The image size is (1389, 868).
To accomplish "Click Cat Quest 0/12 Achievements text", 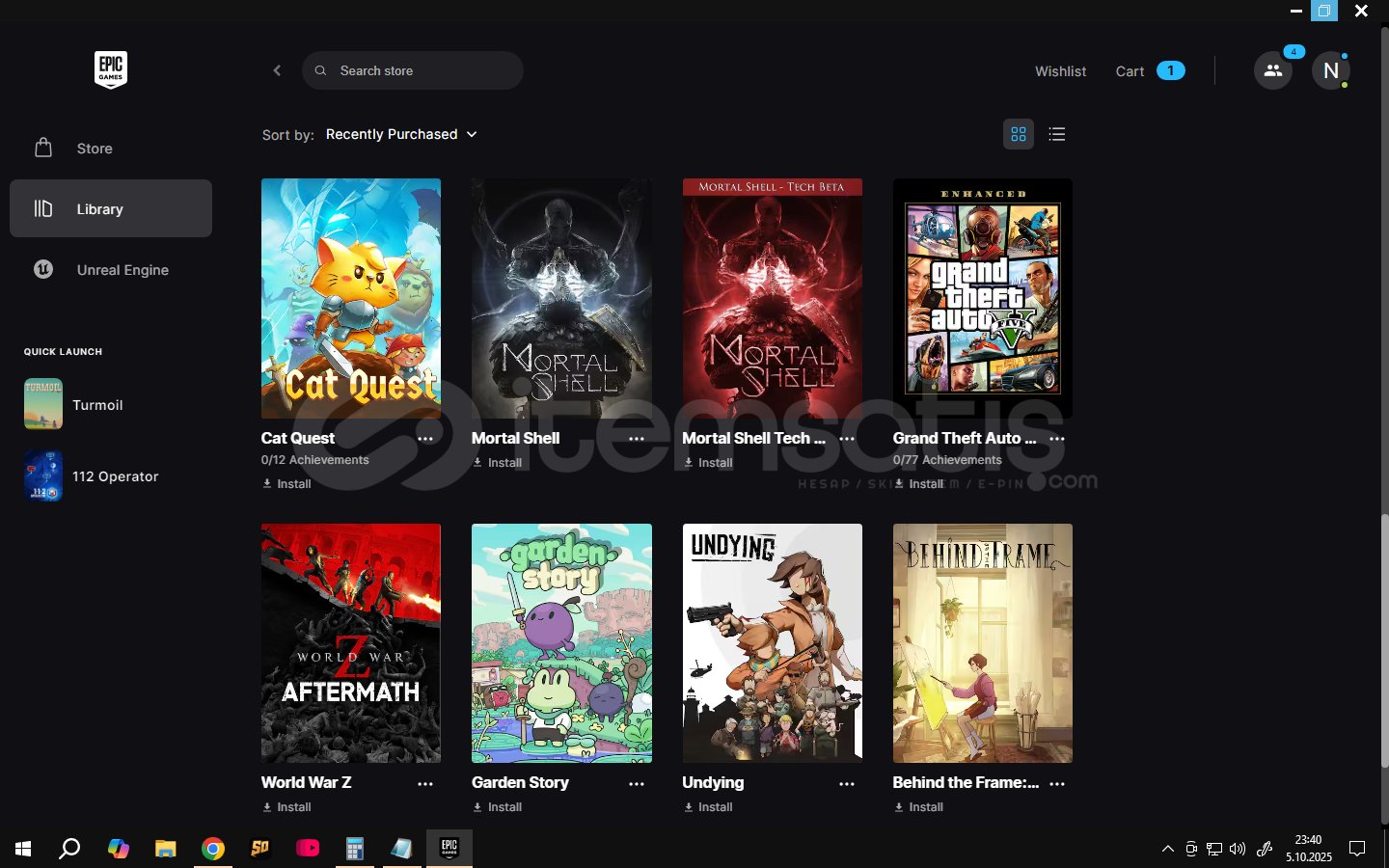I will 315,460.
